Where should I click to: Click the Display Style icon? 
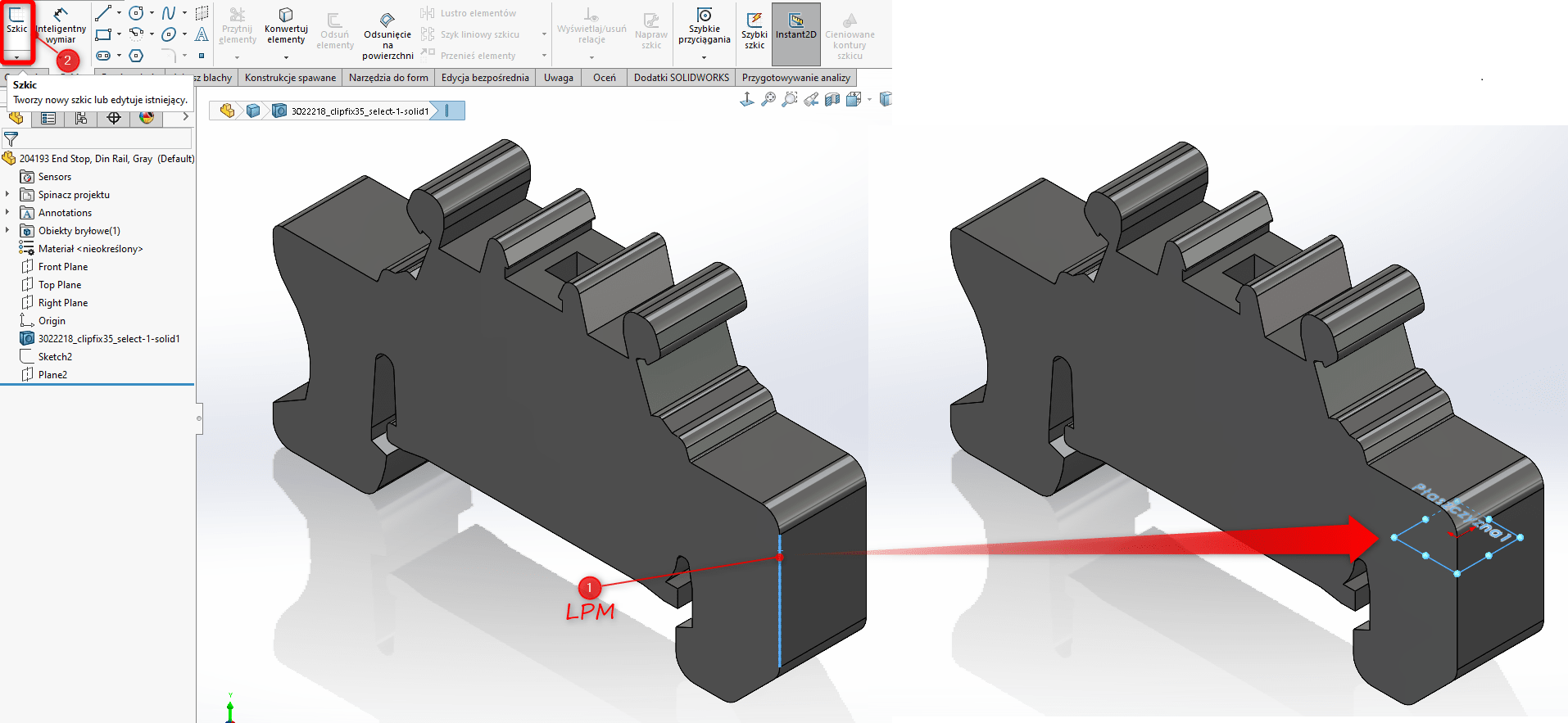885,99
